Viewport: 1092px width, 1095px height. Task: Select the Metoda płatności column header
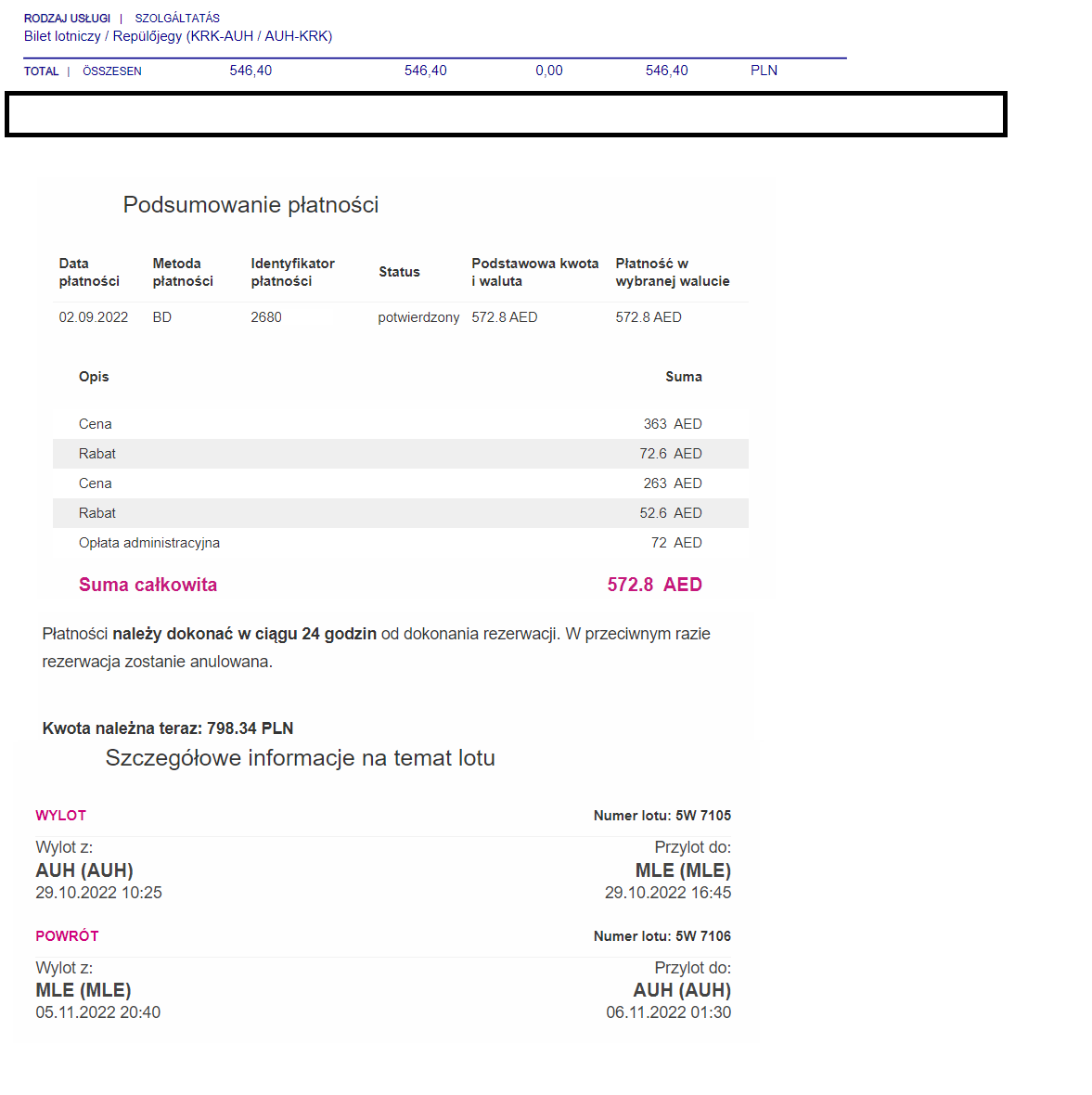[x=183, y=272]
